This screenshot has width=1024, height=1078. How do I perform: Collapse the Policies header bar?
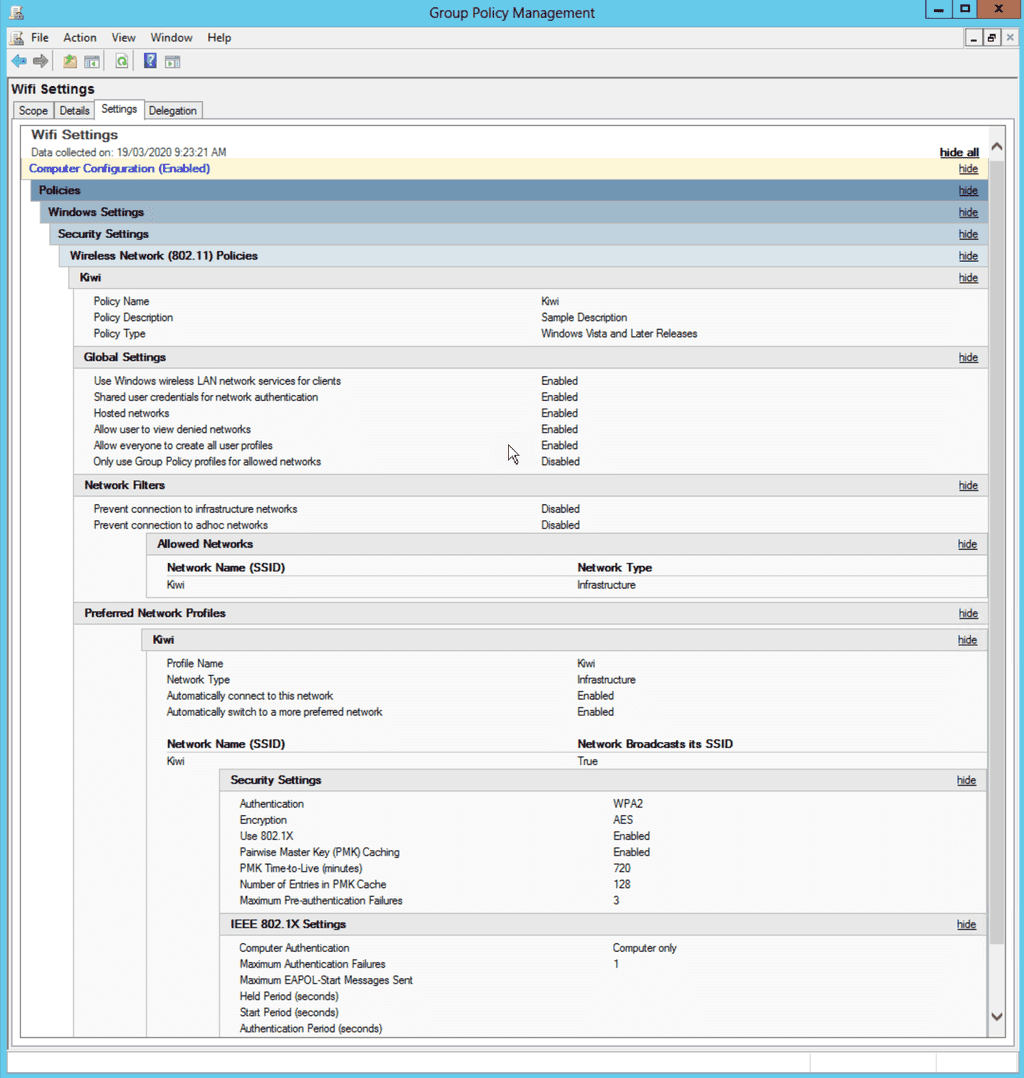(509, 190)
